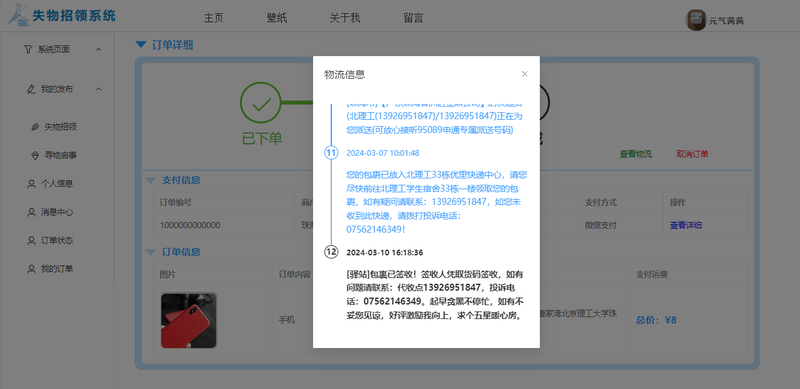Click the step 12 timeline marker
Image resolution: width=800 pixels, height=389 pixels.
331,252
